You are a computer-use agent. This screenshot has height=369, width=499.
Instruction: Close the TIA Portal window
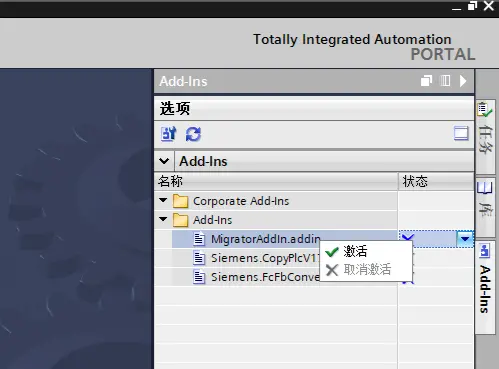[489, 6]
